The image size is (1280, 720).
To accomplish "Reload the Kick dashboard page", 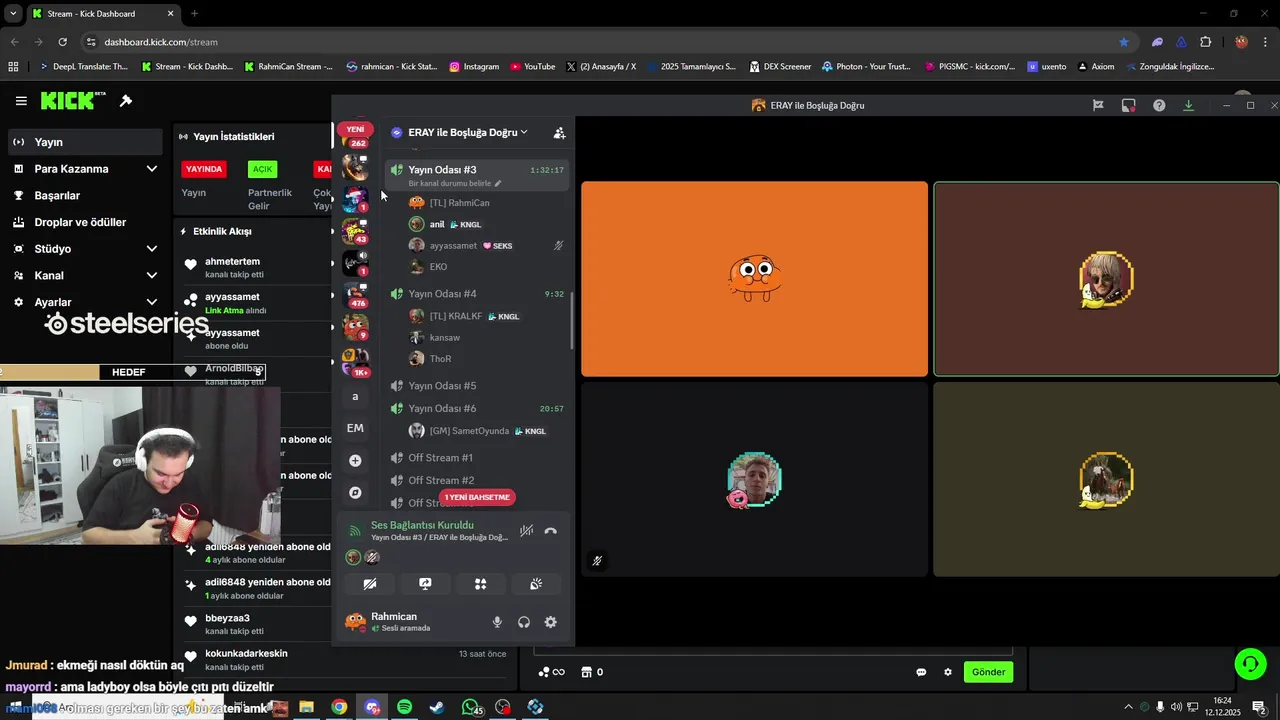I will (62, 42).
